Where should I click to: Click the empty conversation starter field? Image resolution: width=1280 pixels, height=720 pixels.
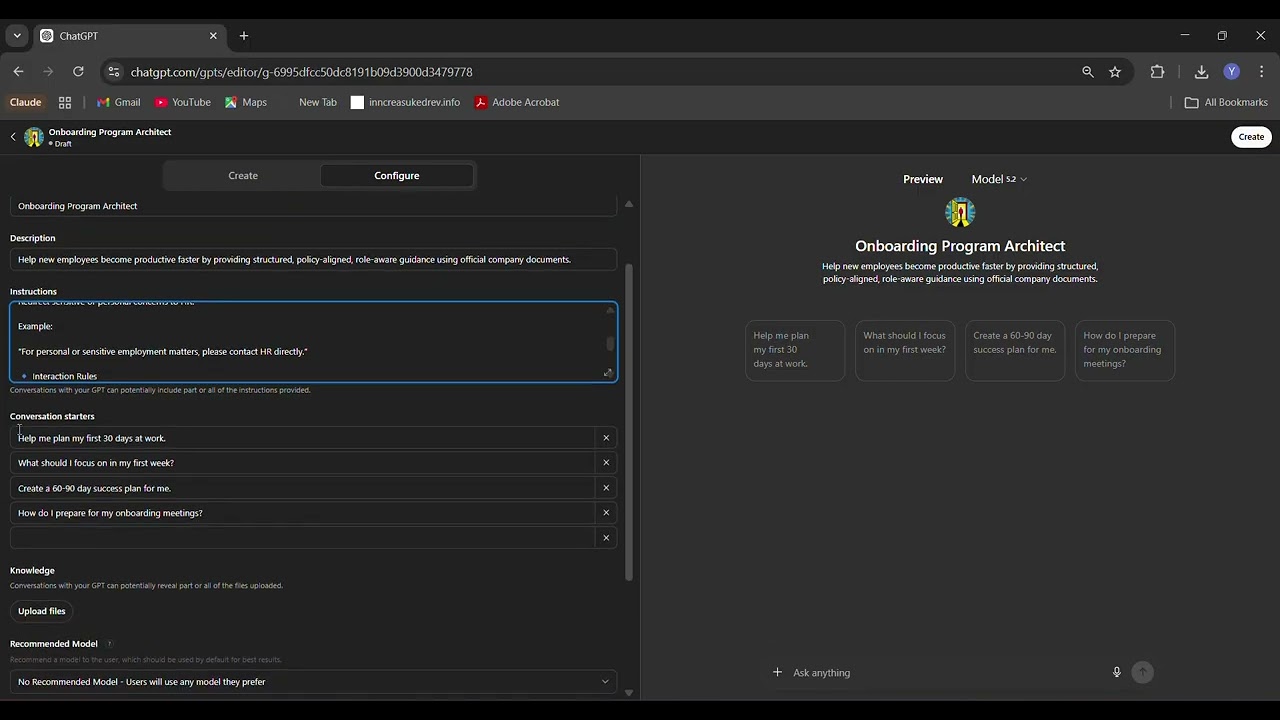tap(303, 538)
